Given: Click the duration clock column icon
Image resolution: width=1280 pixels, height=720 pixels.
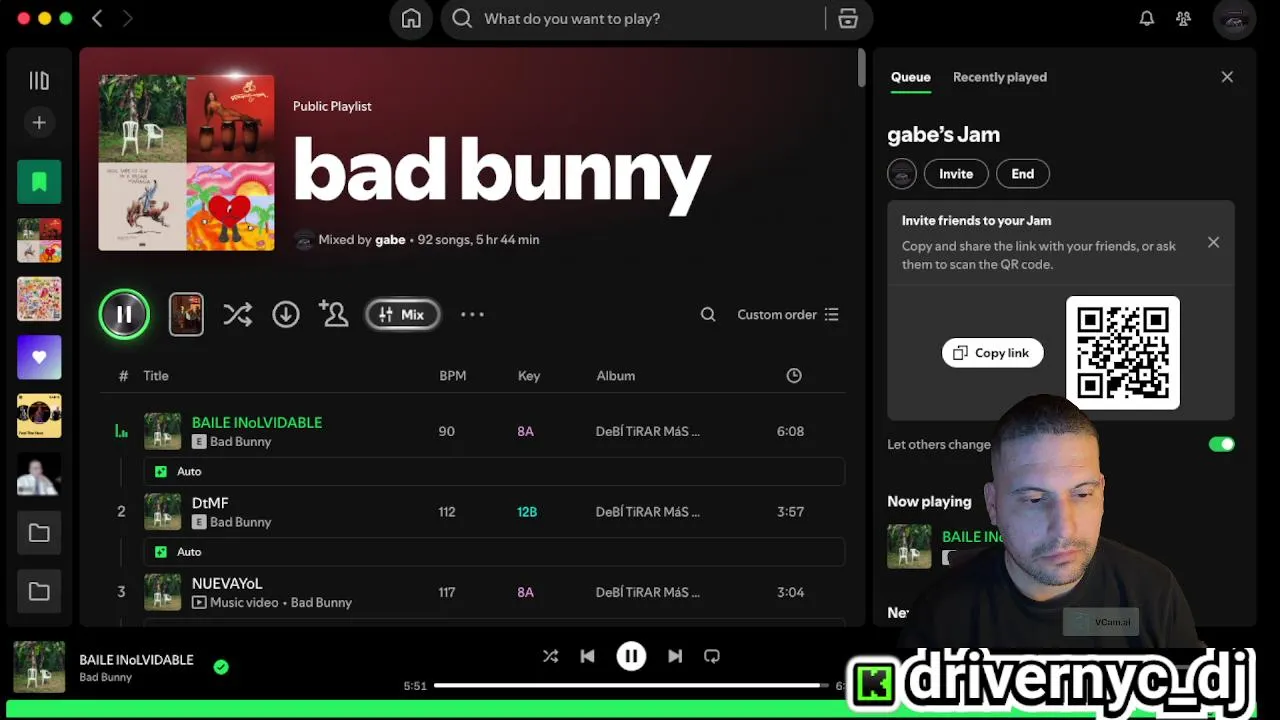Looking at the screenshot, I should tap(794, 376).
